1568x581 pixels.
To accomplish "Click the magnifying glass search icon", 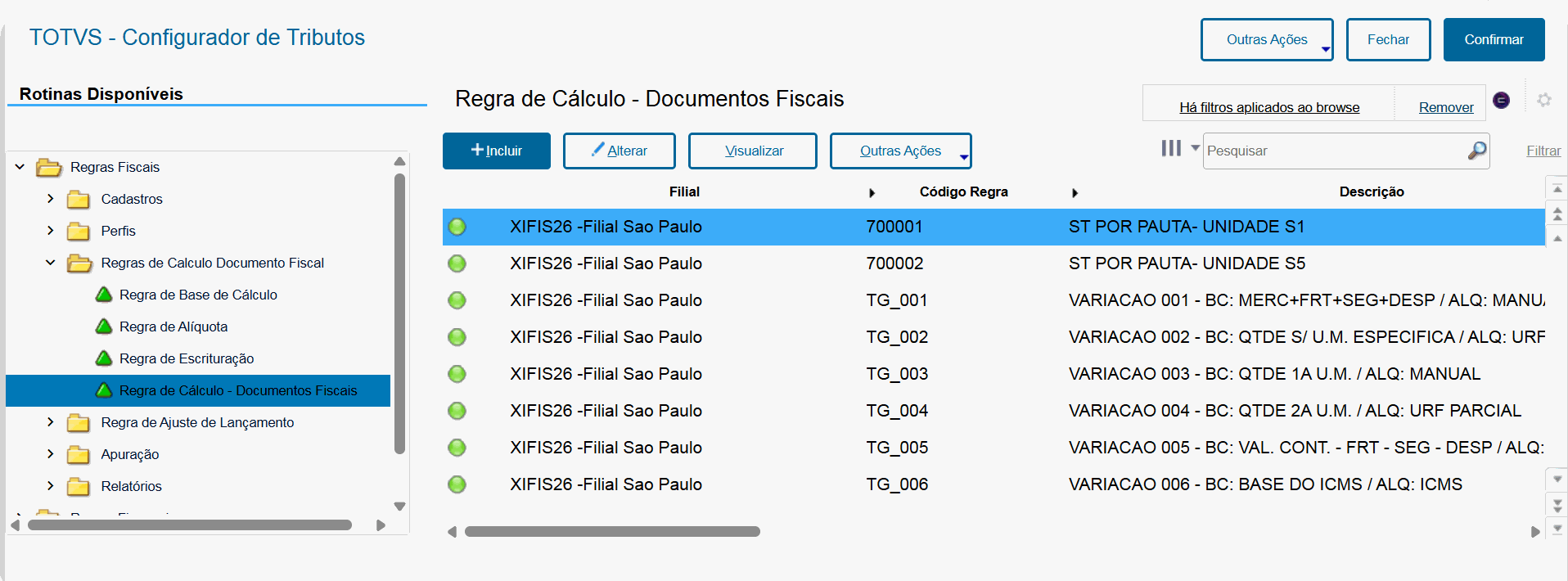I will click(1476, 151).
